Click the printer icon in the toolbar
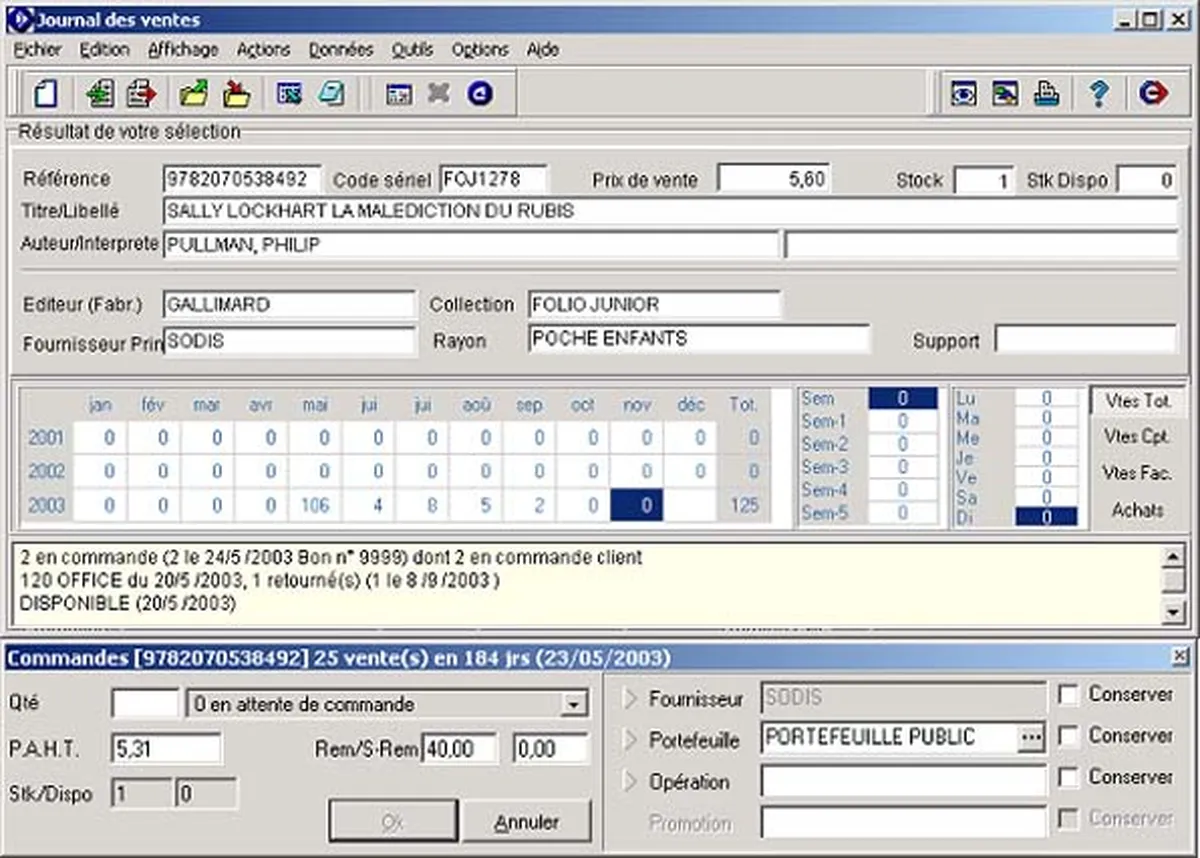Screen dimensions: 1200x858 1046,94
